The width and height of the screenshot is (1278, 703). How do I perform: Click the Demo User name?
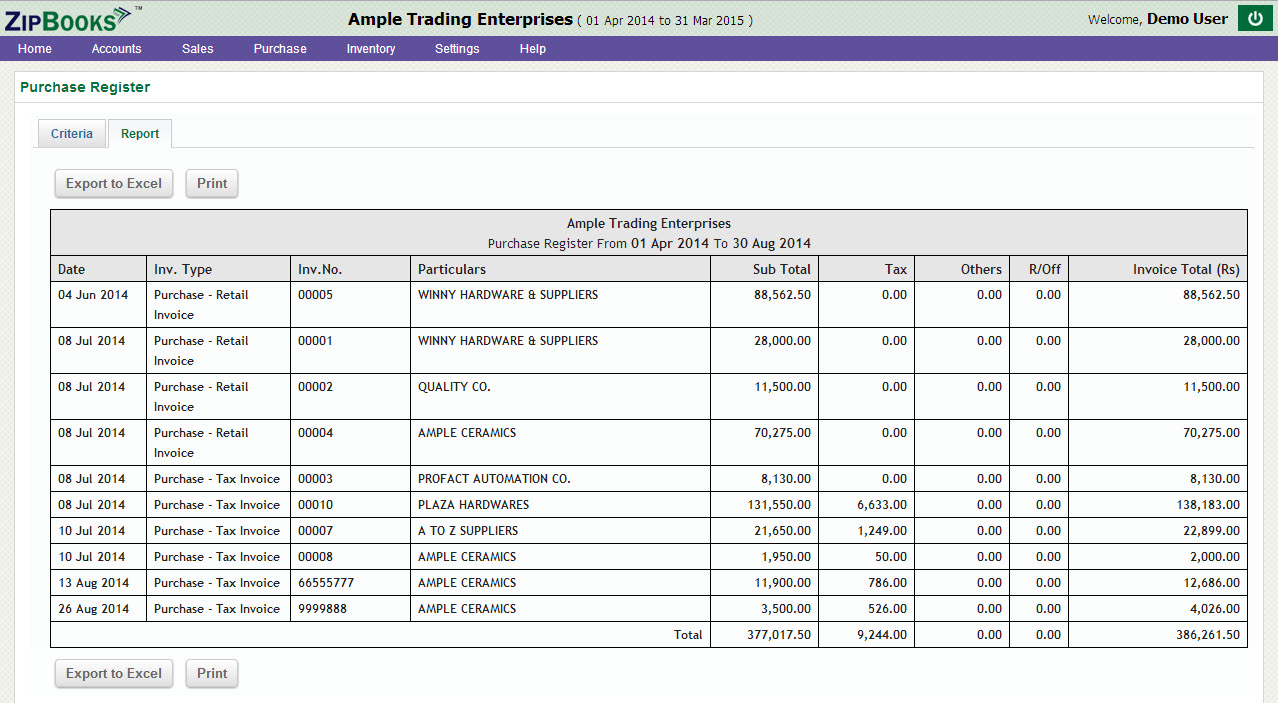coord(1187,19)
